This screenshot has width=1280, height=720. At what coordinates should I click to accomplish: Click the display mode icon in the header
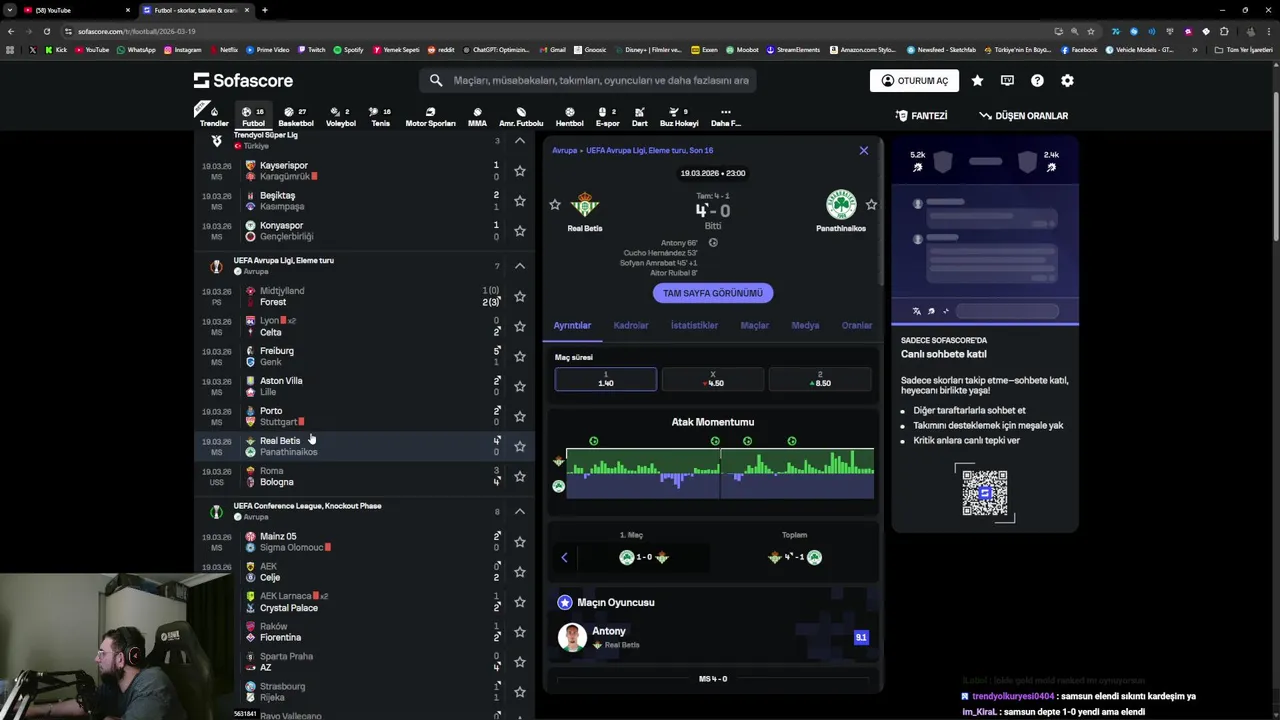[x=1007, y=81]
